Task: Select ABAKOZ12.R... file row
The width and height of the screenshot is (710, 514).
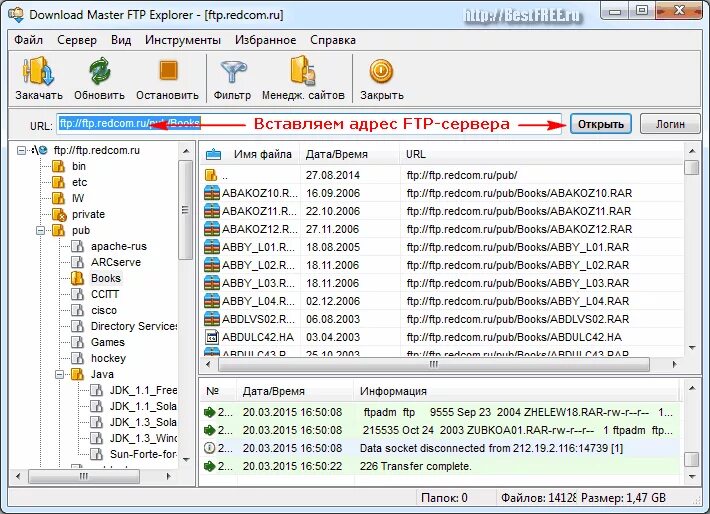Action: pos(441,229)
